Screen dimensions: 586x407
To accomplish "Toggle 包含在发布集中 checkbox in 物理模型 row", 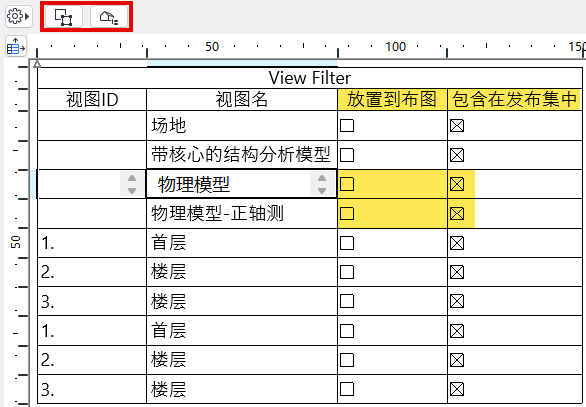I will coord(457,184).
